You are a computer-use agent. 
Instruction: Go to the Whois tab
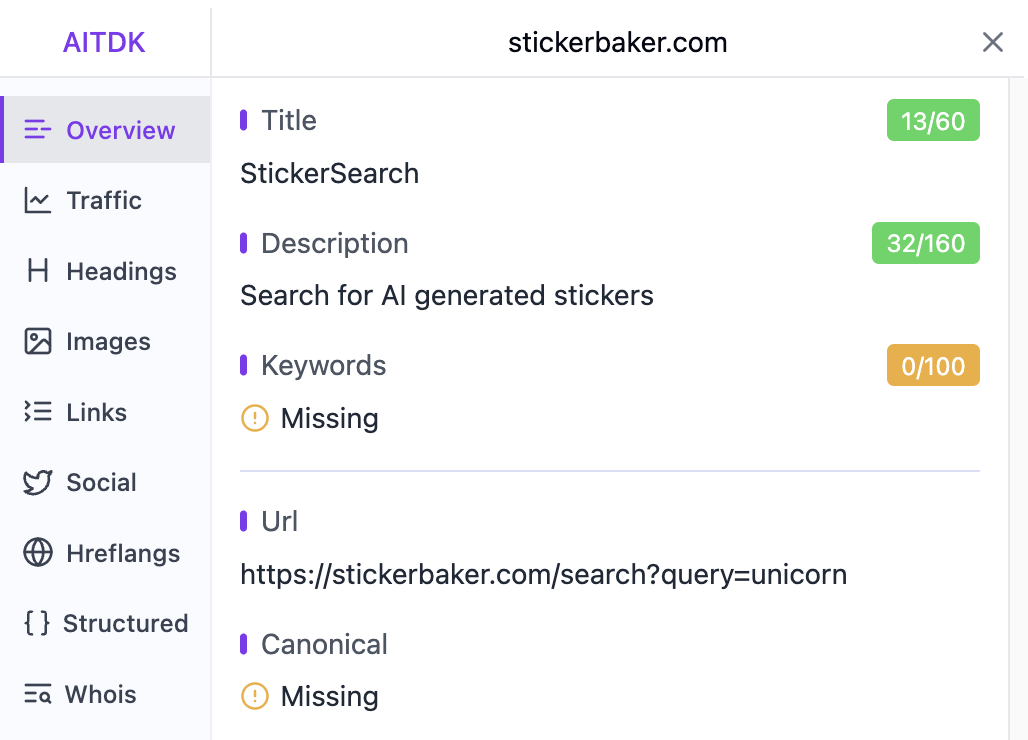pos(100,694)
